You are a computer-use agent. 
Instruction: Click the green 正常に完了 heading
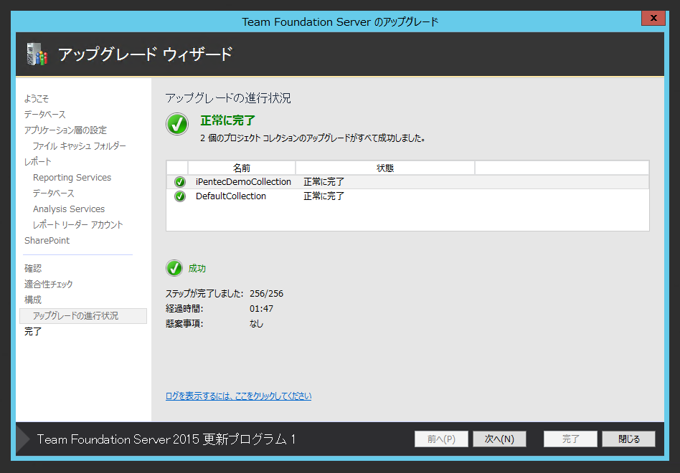pyautogui.click(x=228, y=121)
